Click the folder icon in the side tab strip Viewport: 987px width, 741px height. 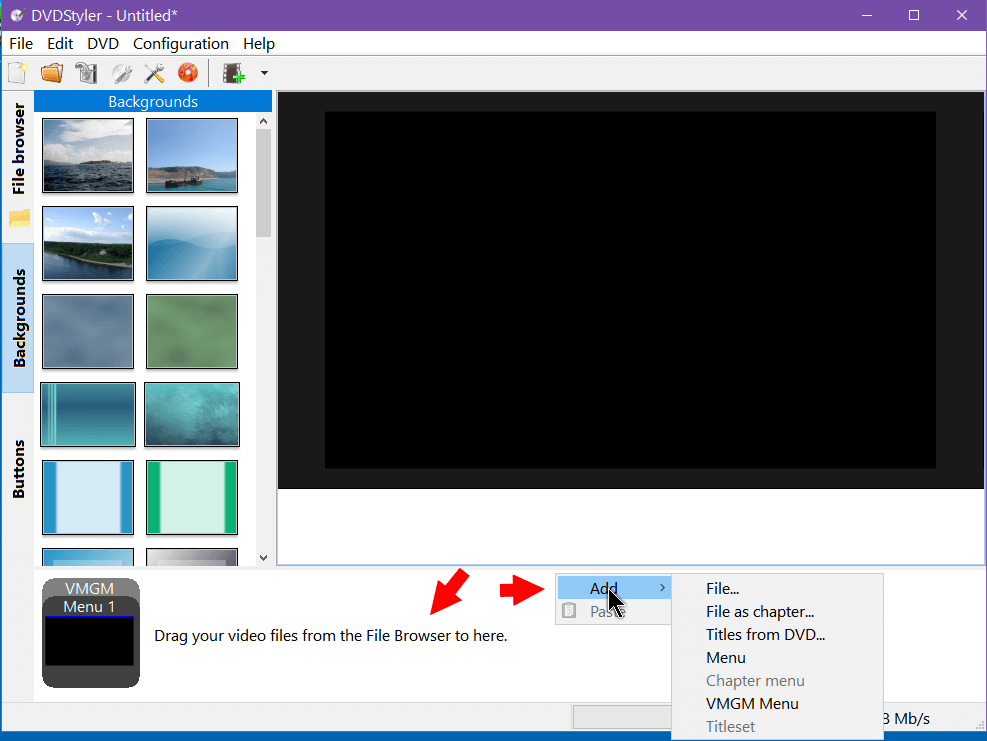tap(20, 218)
